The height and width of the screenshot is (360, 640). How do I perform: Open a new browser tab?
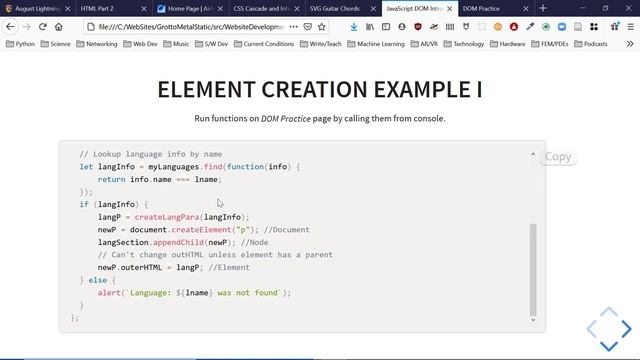tap(543, 8)
